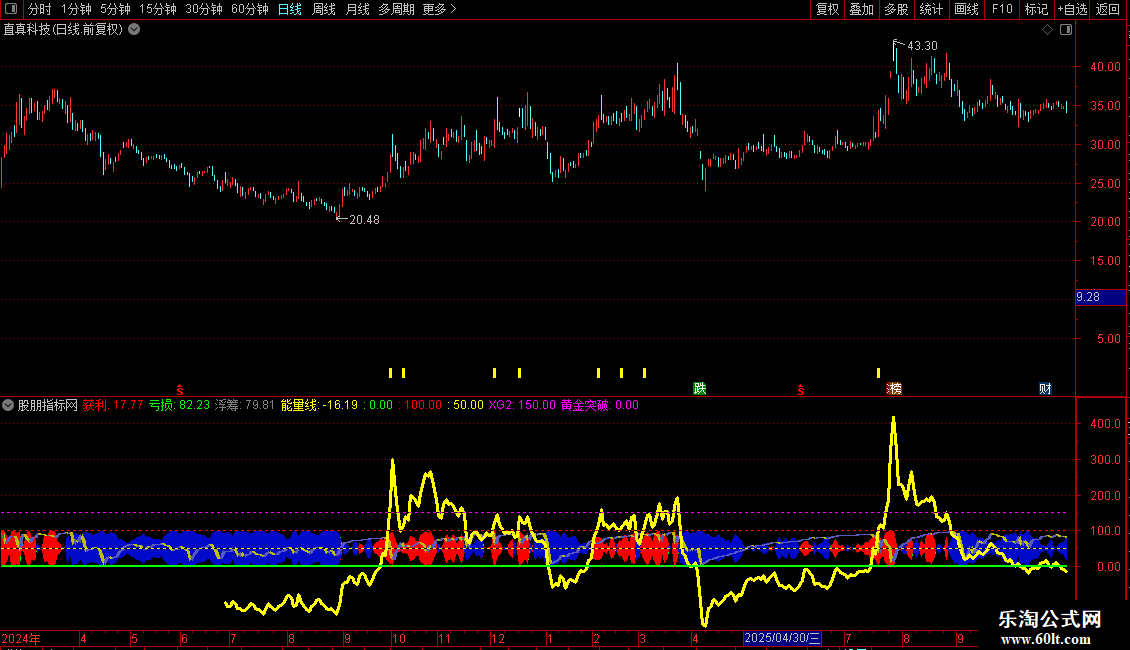1130x650 pixels.
Task: Toggle the left side panel icon
Action: click(11, 9)
